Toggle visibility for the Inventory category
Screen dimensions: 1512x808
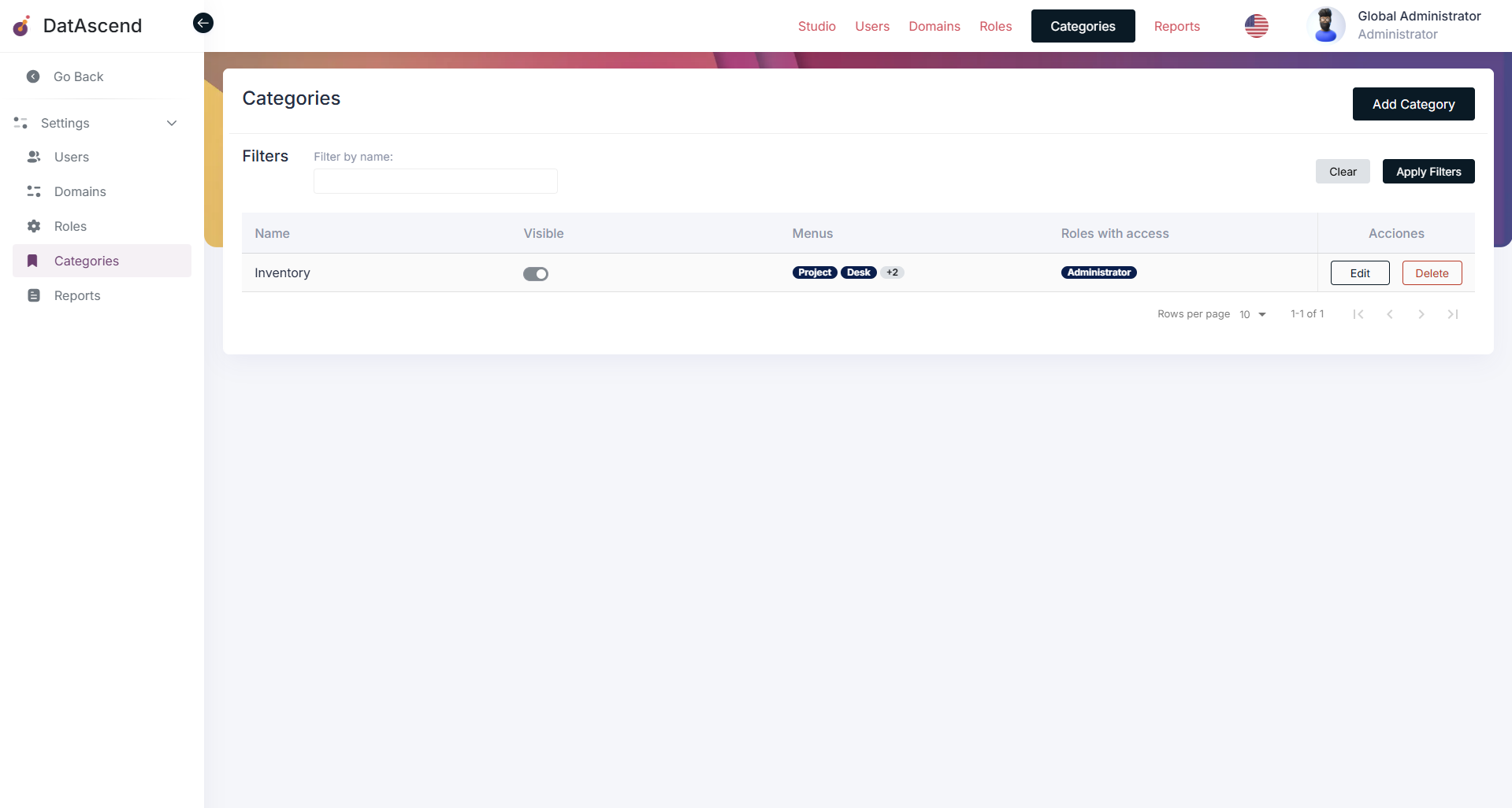point(535,273)
